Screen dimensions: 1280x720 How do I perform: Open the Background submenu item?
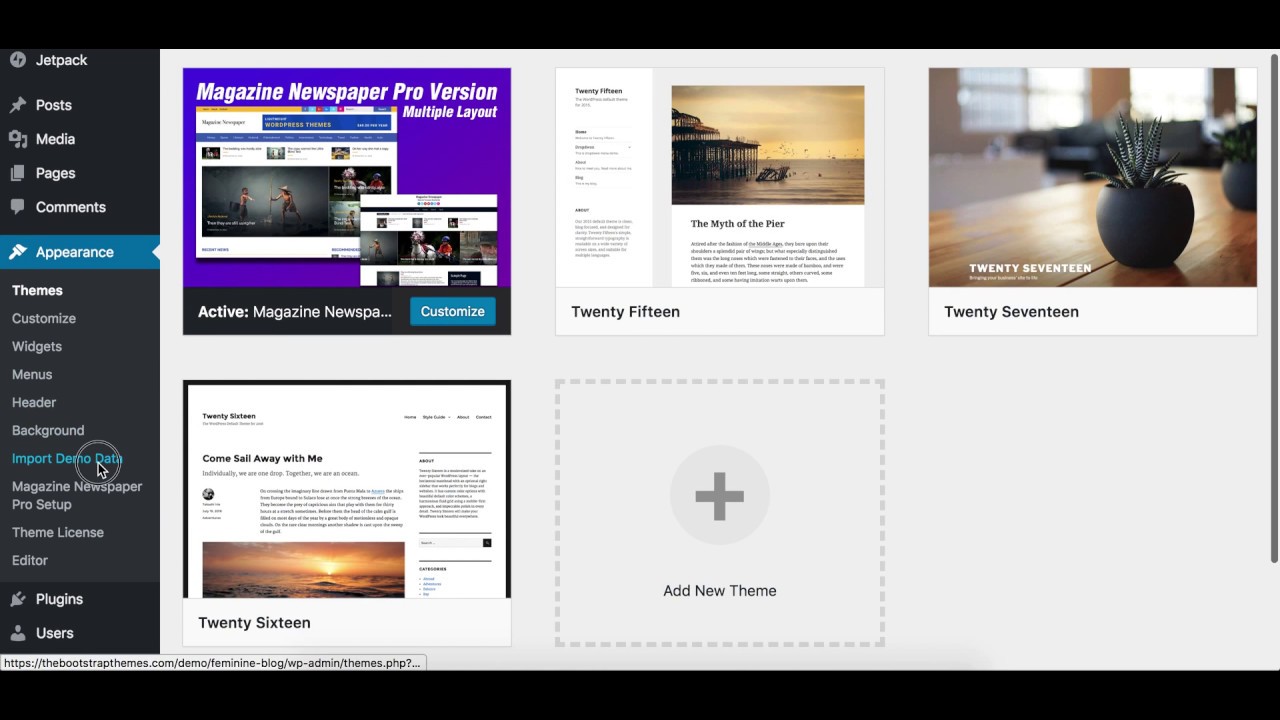coord(48,430)
